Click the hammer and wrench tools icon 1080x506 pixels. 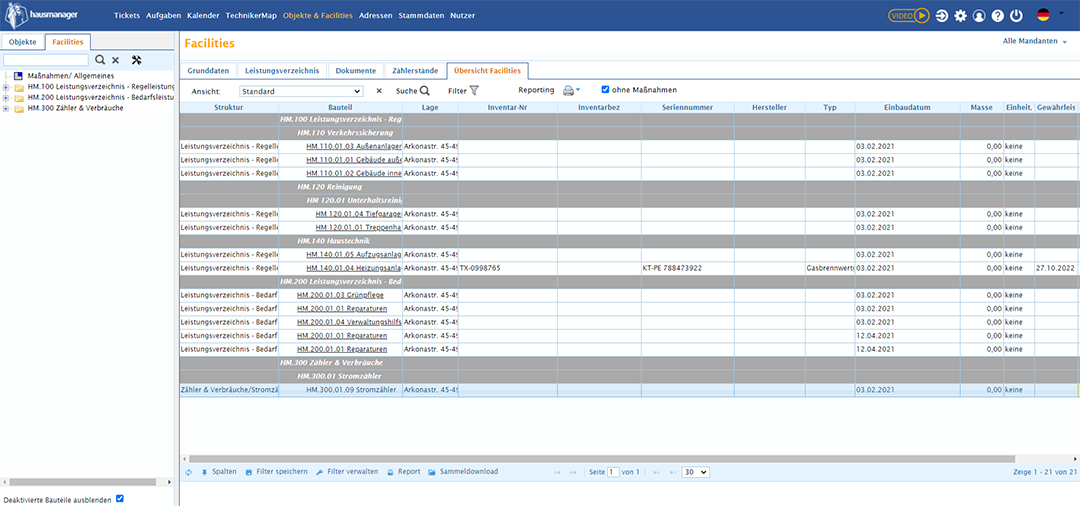pyautogui.click(x=136, y=60)
